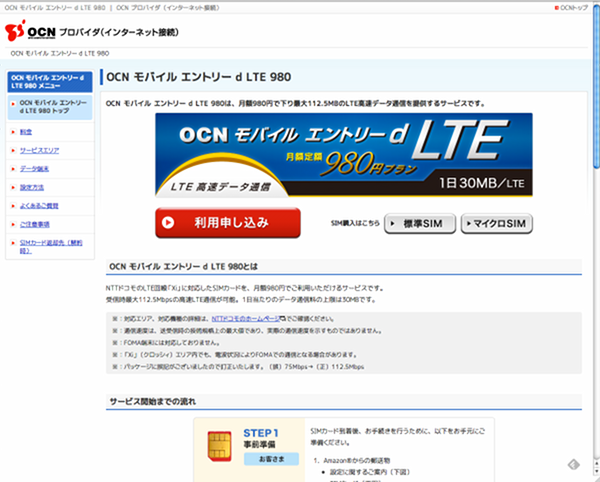This screenshot has width=600, height=482.
Task: Click the vertical scrollbar thumb
Action: (x=597, y=88)
